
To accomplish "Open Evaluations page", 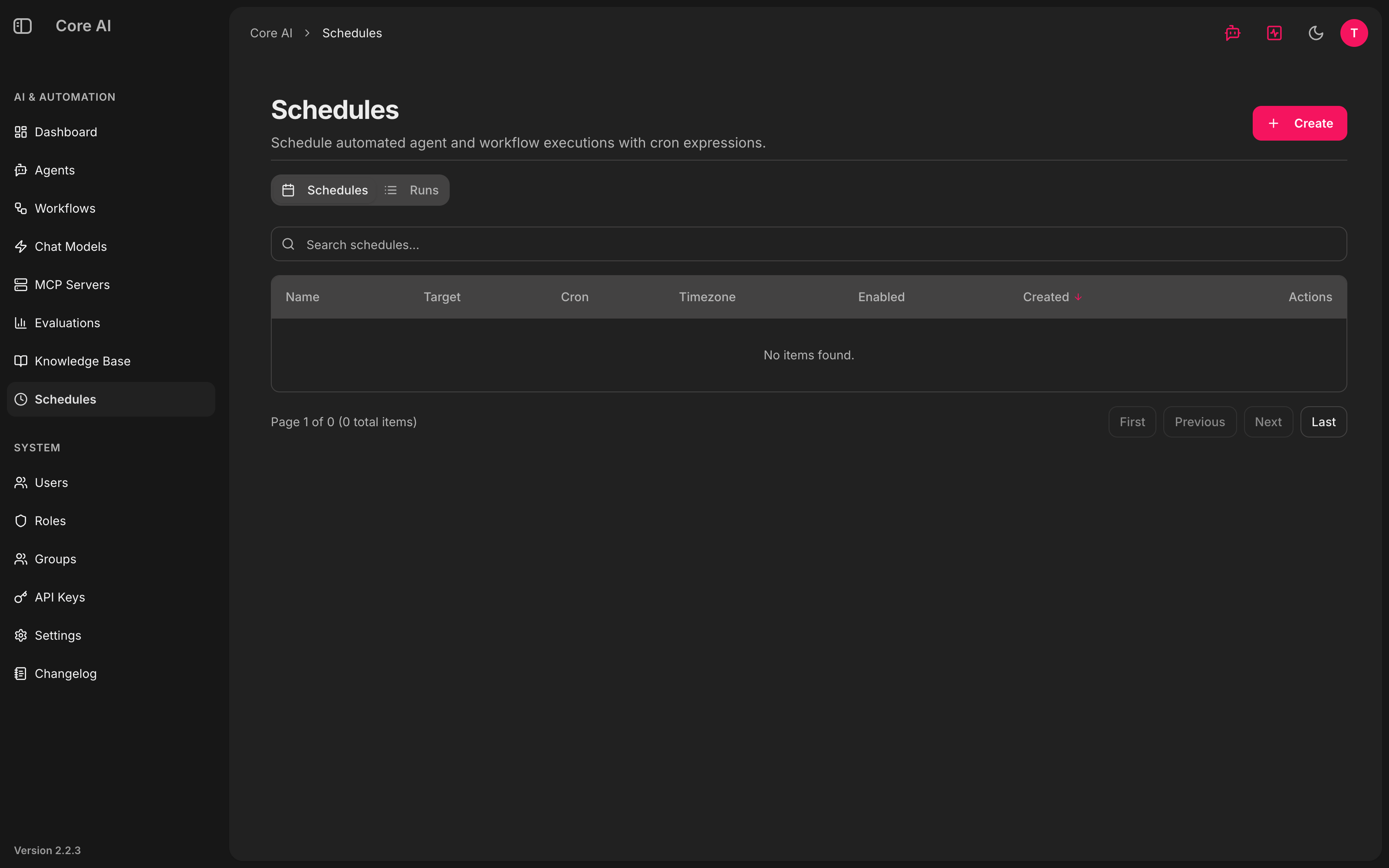I will tap(111, 322).
